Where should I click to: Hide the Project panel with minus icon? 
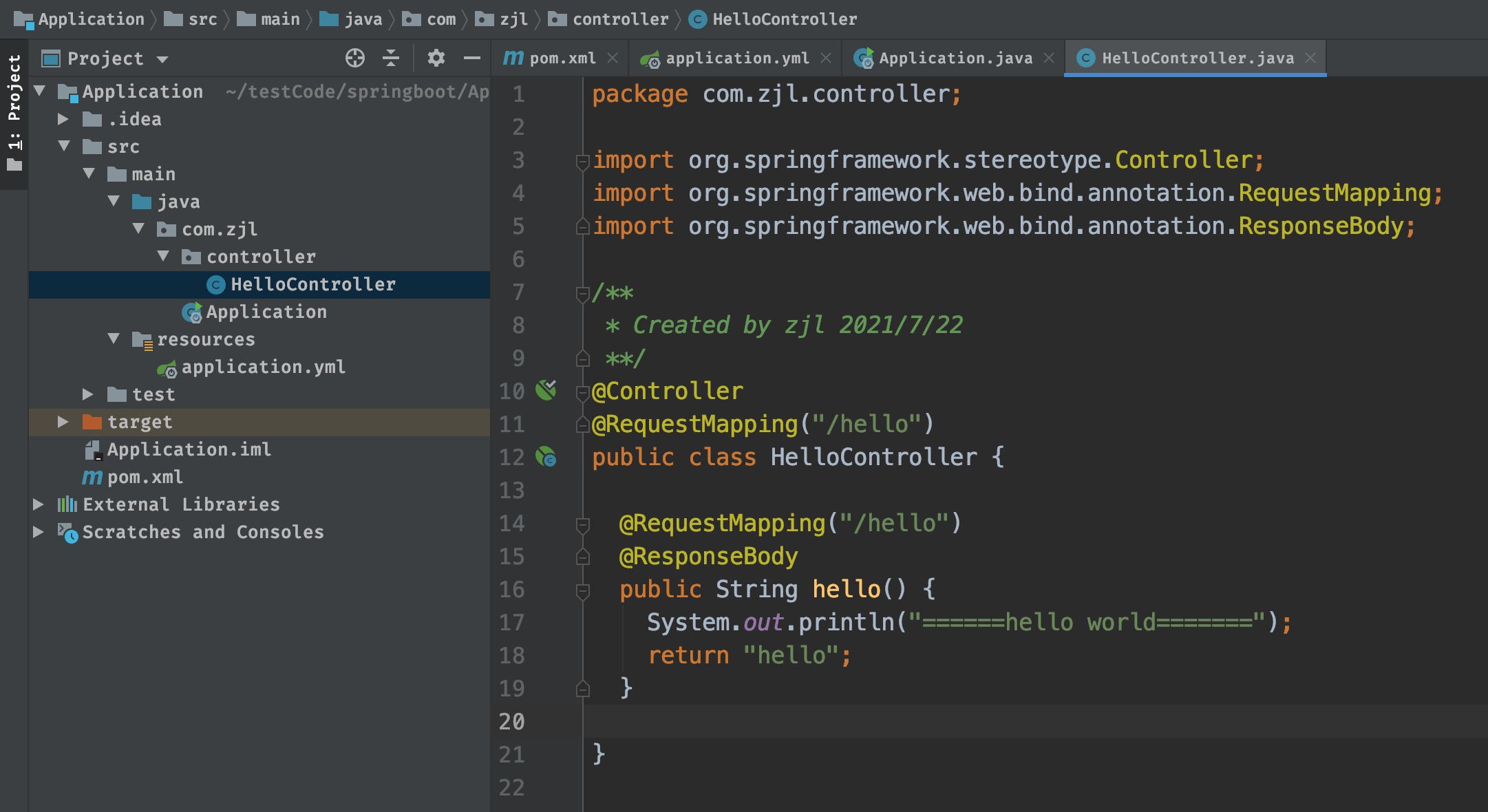(x=472, y=58)
